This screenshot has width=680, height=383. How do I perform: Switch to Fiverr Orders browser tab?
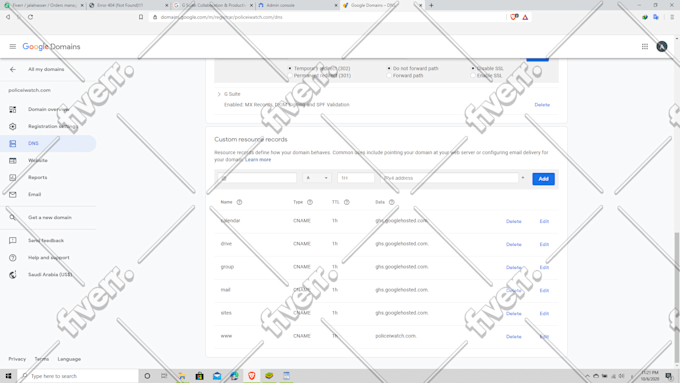(43, 5)
